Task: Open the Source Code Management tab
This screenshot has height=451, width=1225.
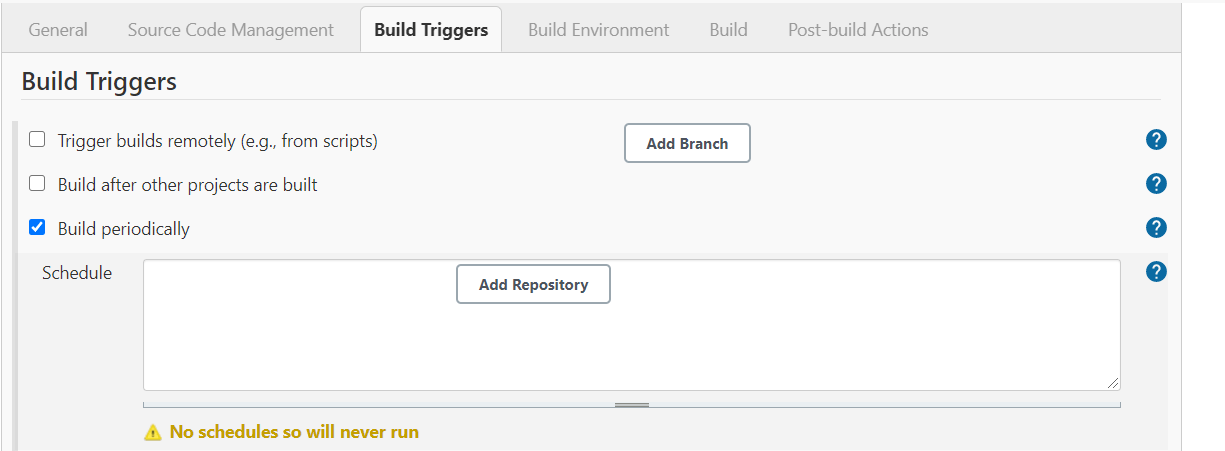Action: tap(231, 30)
